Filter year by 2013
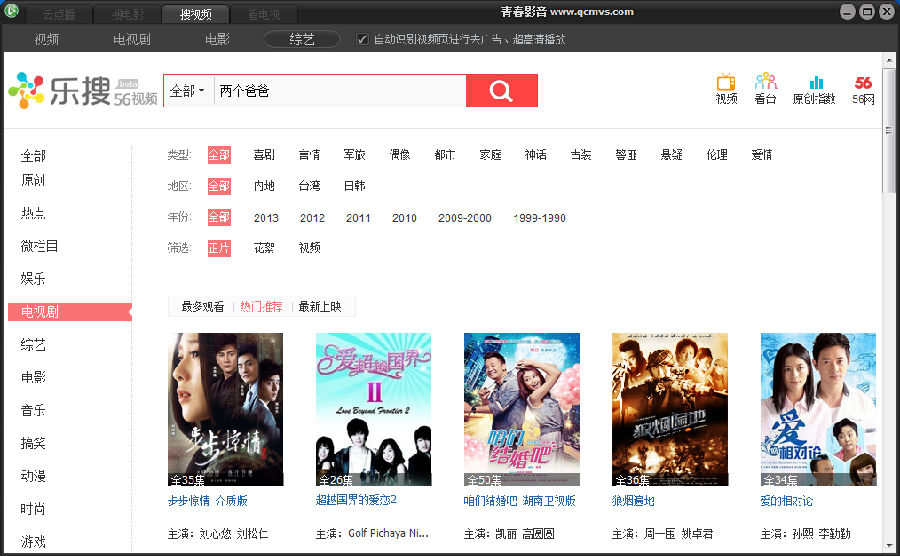The height and width of the screenshot is (556, 900). (266, 218)
